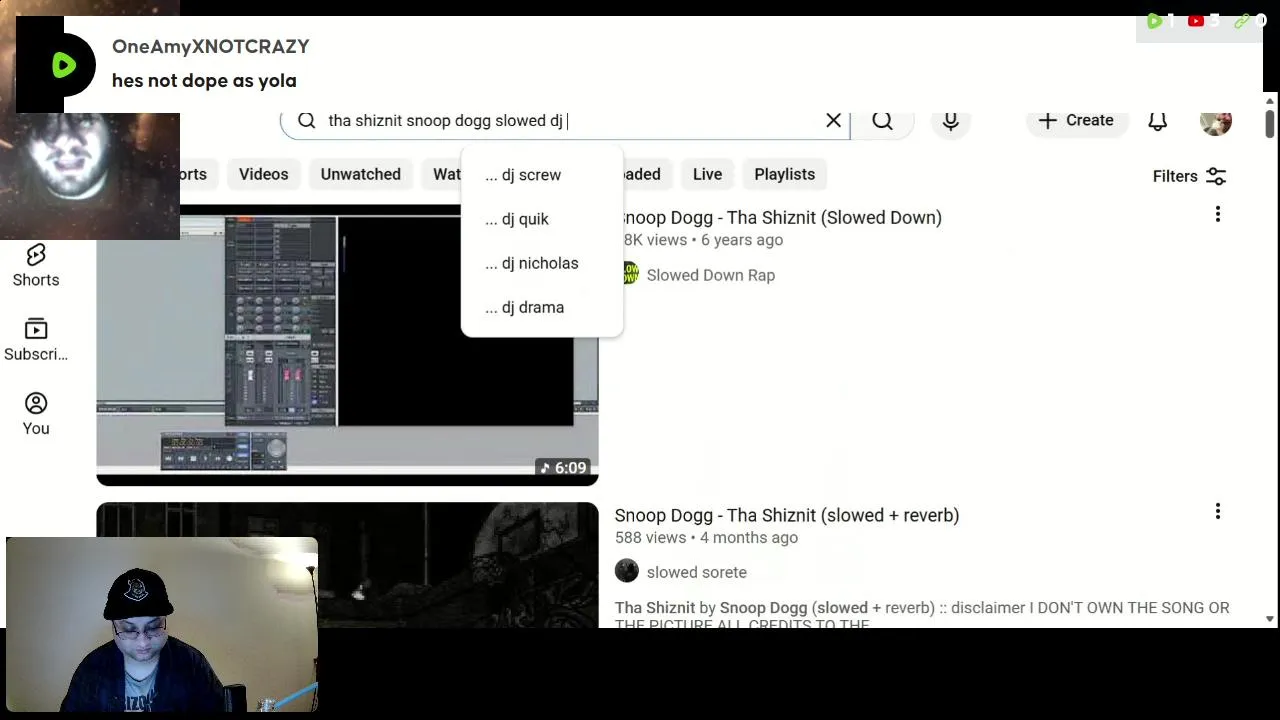Click the YouTube viewer count icon in overlay
This screenshot has height=720, width=1280.
[1196, 20]
